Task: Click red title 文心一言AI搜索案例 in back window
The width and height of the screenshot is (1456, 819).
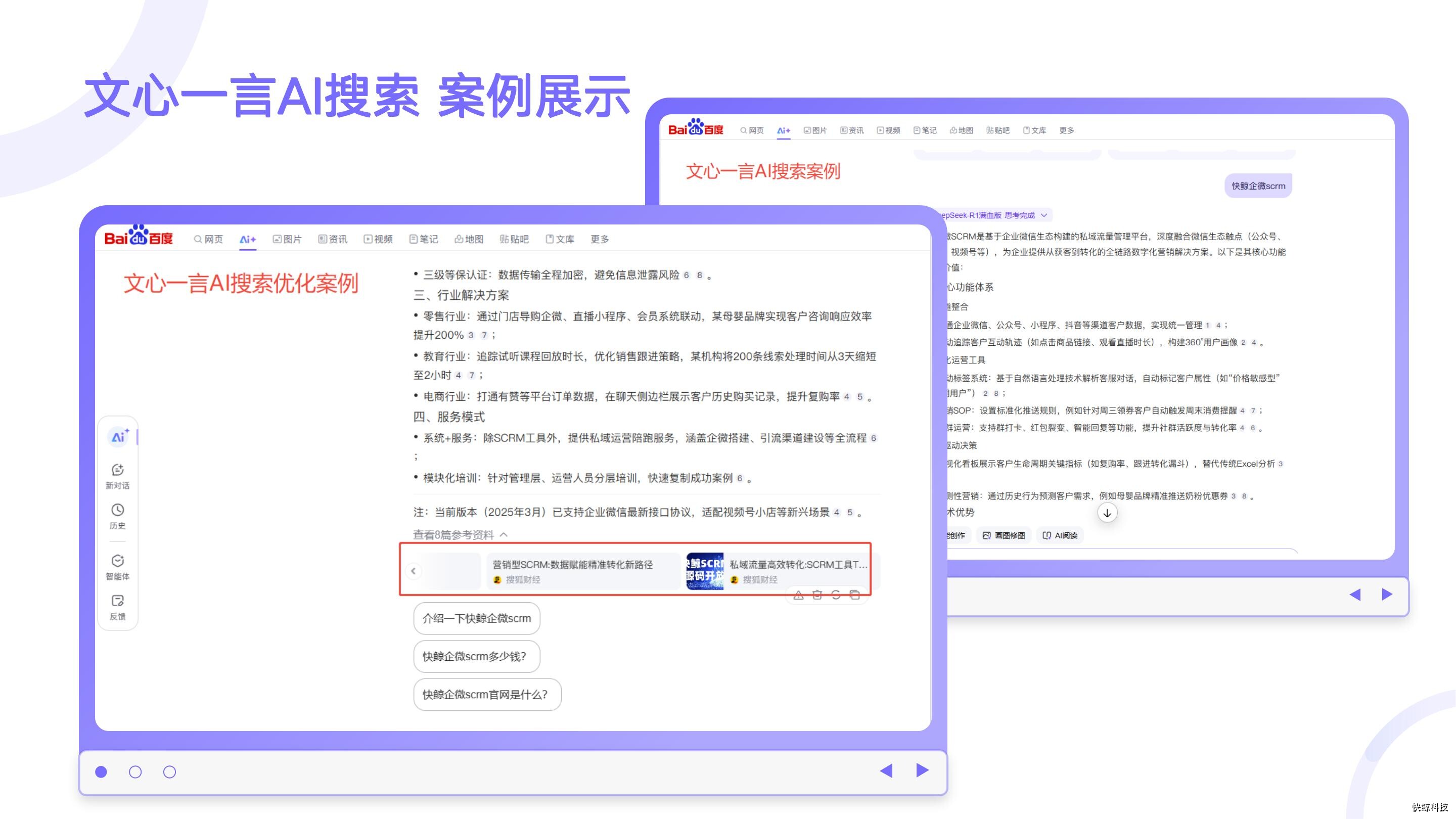Action: tap(763, 171)
